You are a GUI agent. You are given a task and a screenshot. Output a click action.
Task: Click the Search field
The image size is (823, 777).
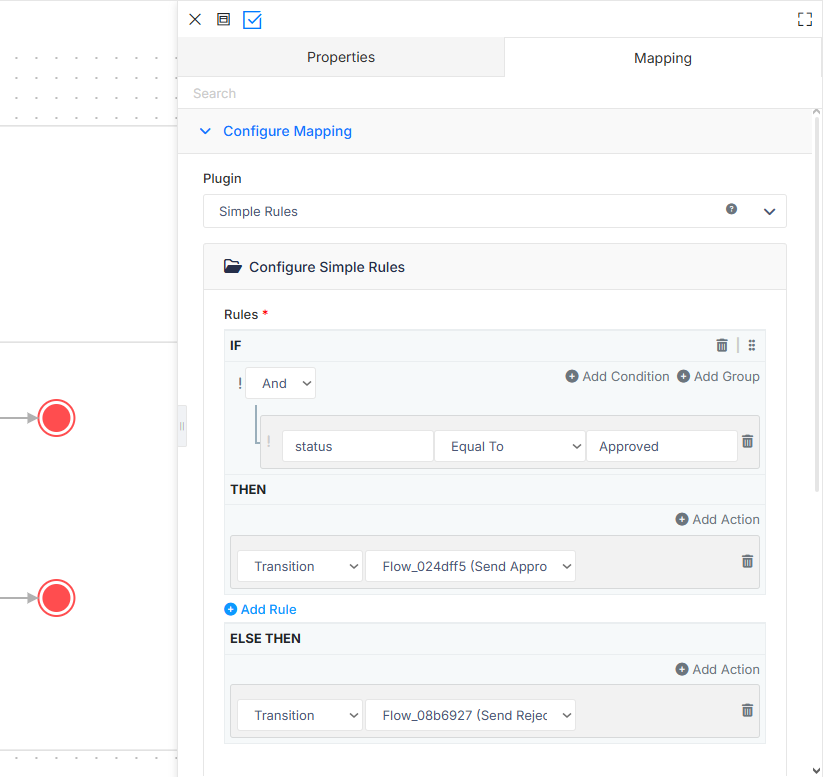point(499,93)
